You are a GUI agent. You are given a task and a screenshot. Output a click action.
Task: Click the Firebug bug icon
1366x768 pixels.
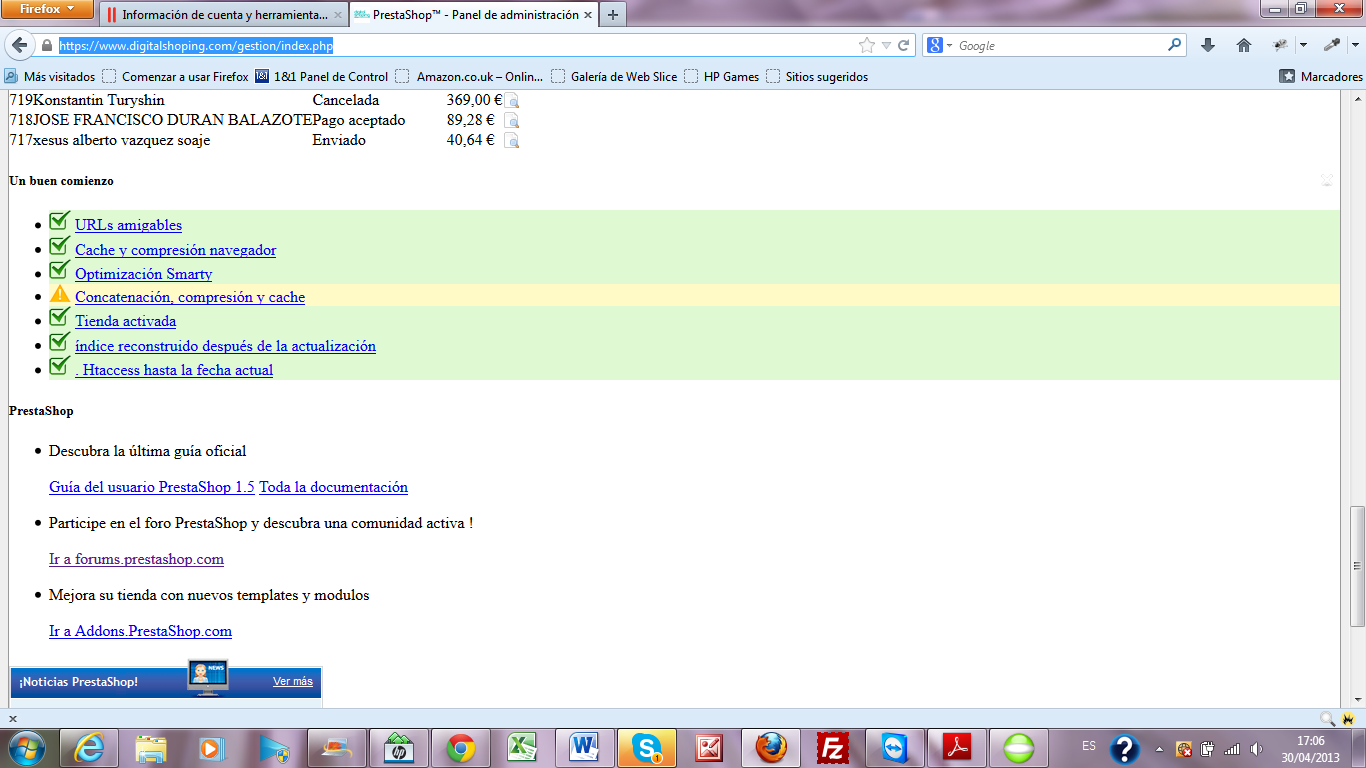point(1279,45)
